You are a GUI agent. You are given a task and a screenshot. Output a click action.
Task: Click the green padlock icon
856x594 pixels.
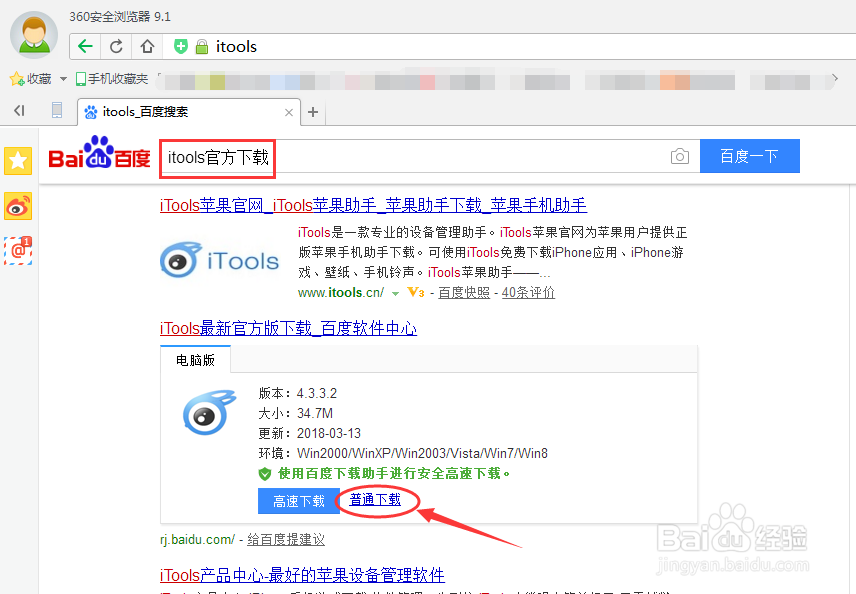(202, 46)
